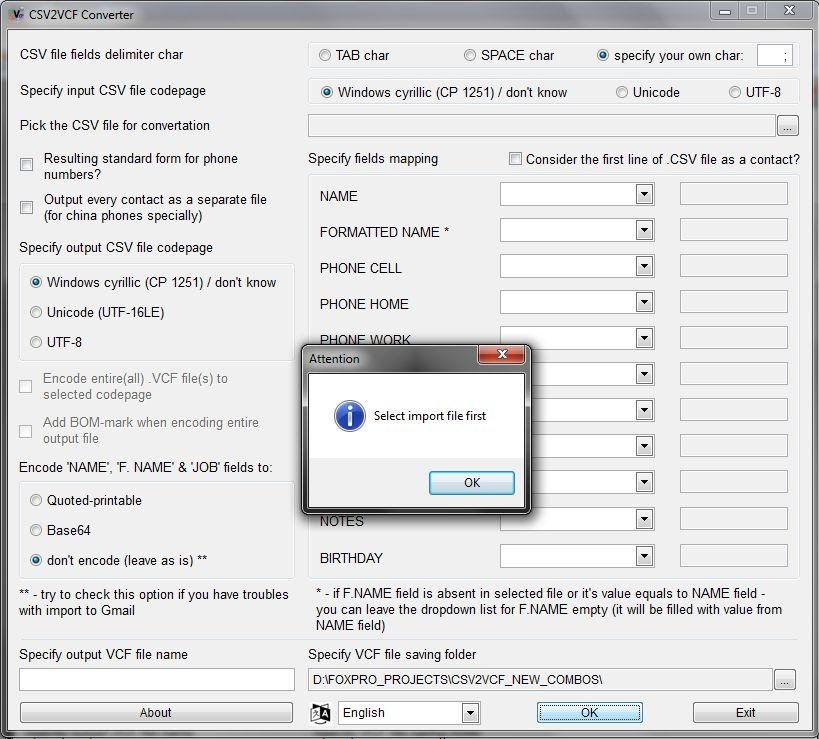Viewport: 819px width, 739px height.
Task: Browse for CSV file with the "..." button
Action: (787, 125)
